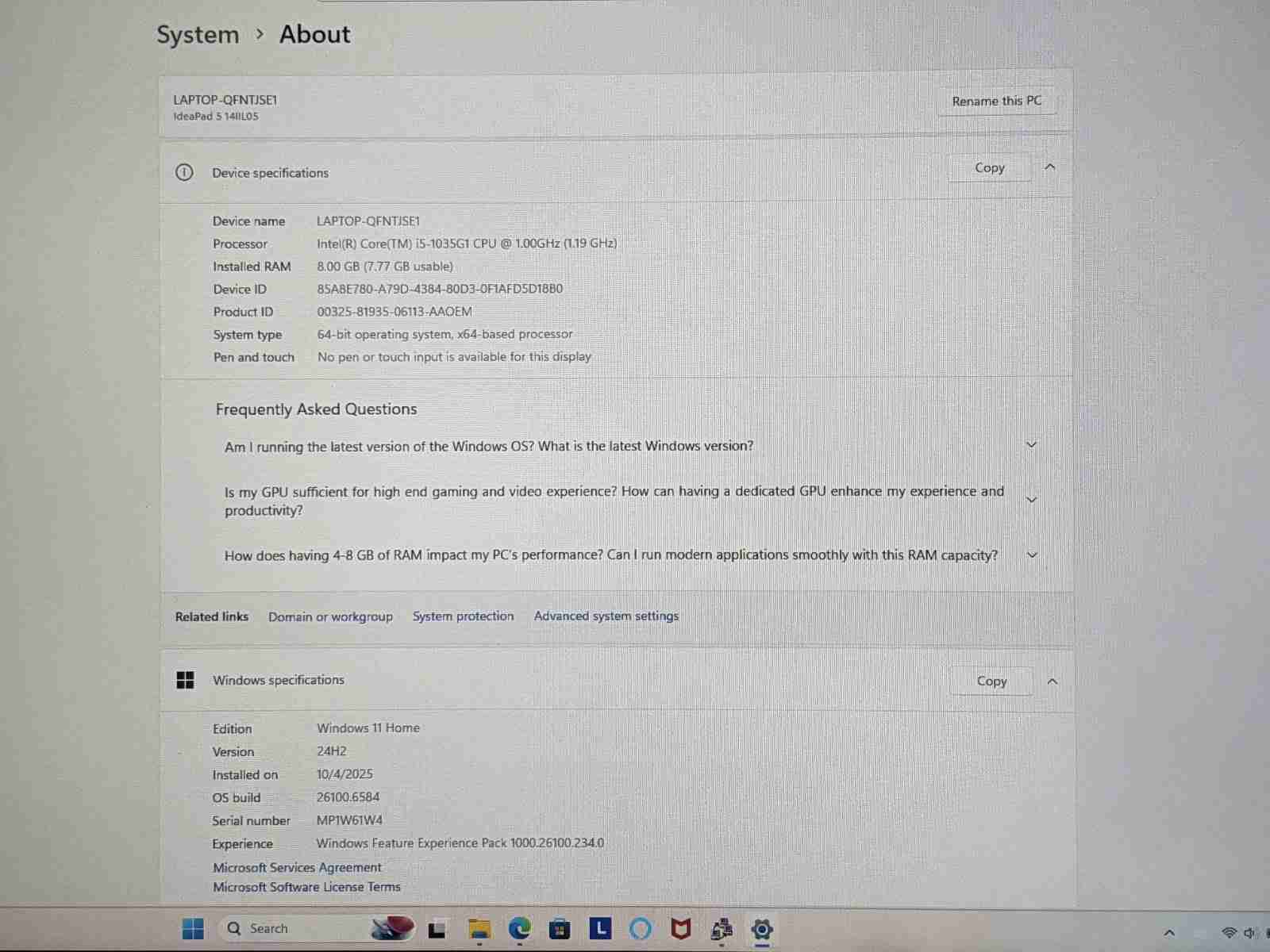Collapse the Device specifications section

tap(1050, 167)
